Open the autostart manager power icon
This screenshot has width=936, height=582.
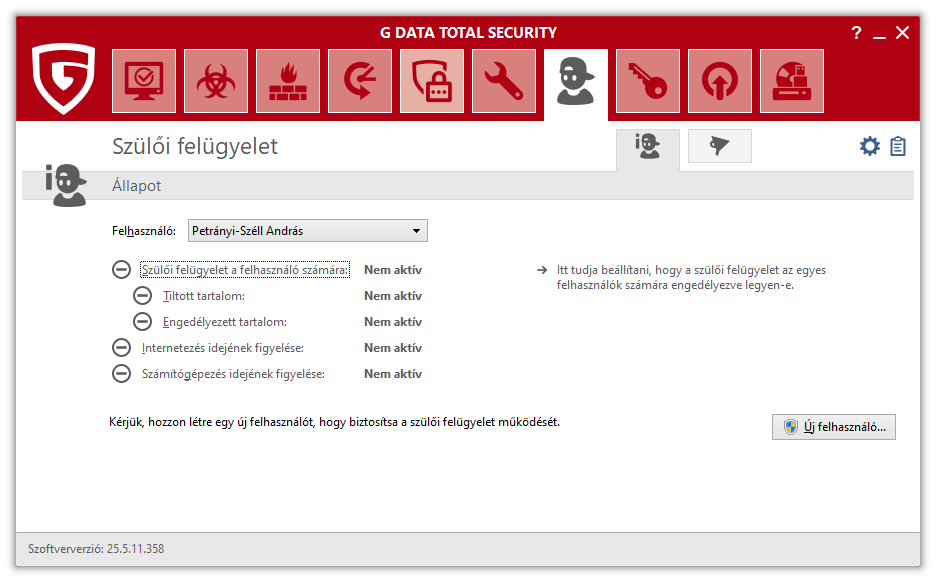coord(720,81)
